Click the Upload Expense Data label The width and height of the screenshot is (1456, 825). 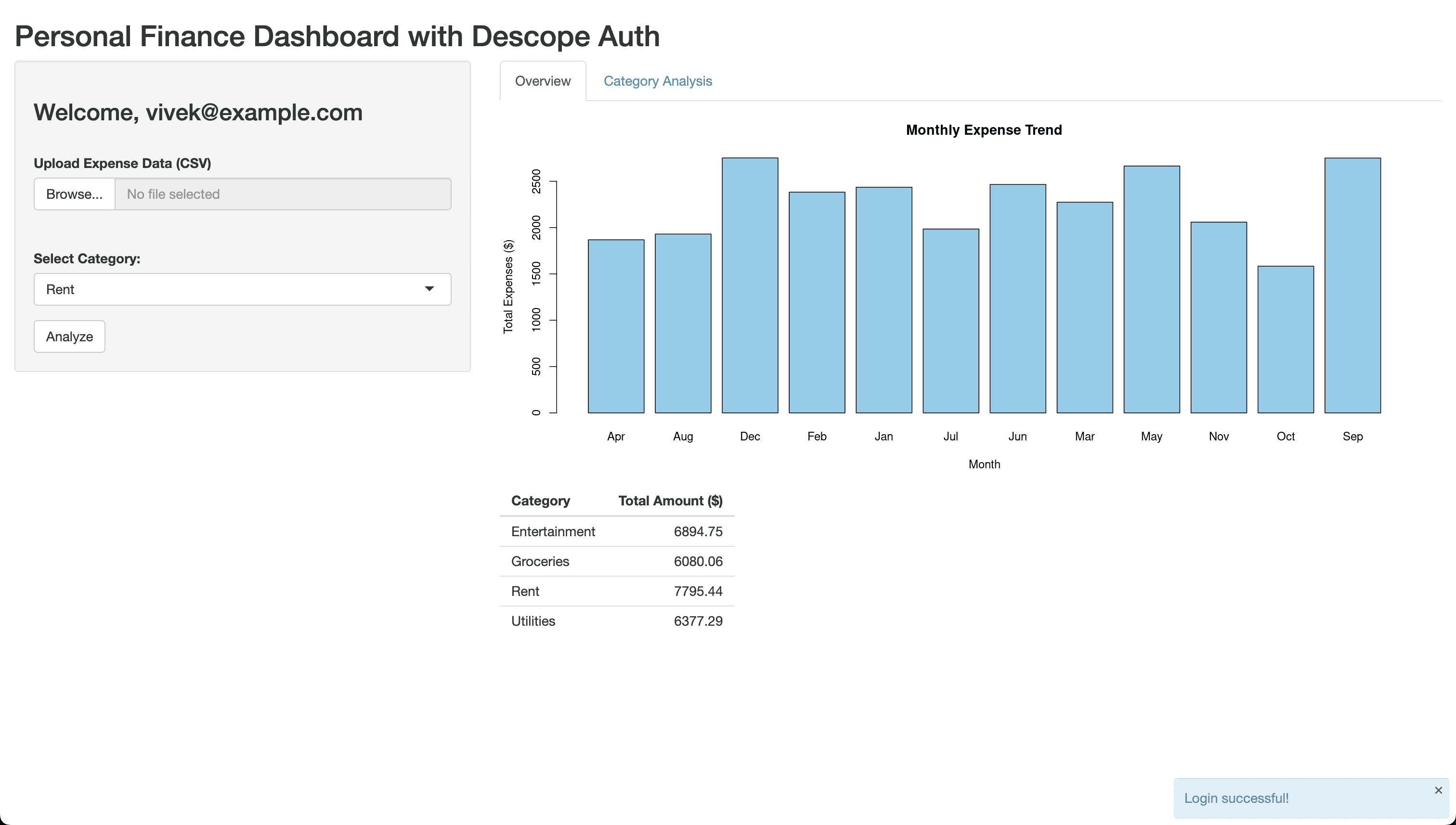point(122,163)
